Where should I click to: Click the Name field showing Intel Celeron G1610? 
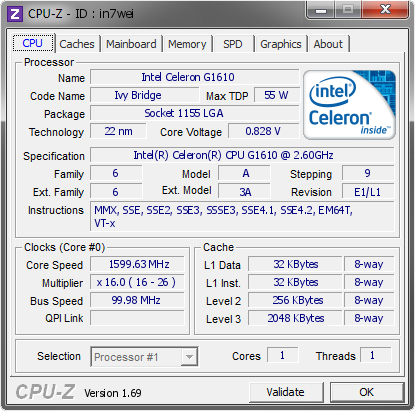[x=195, y=77]
